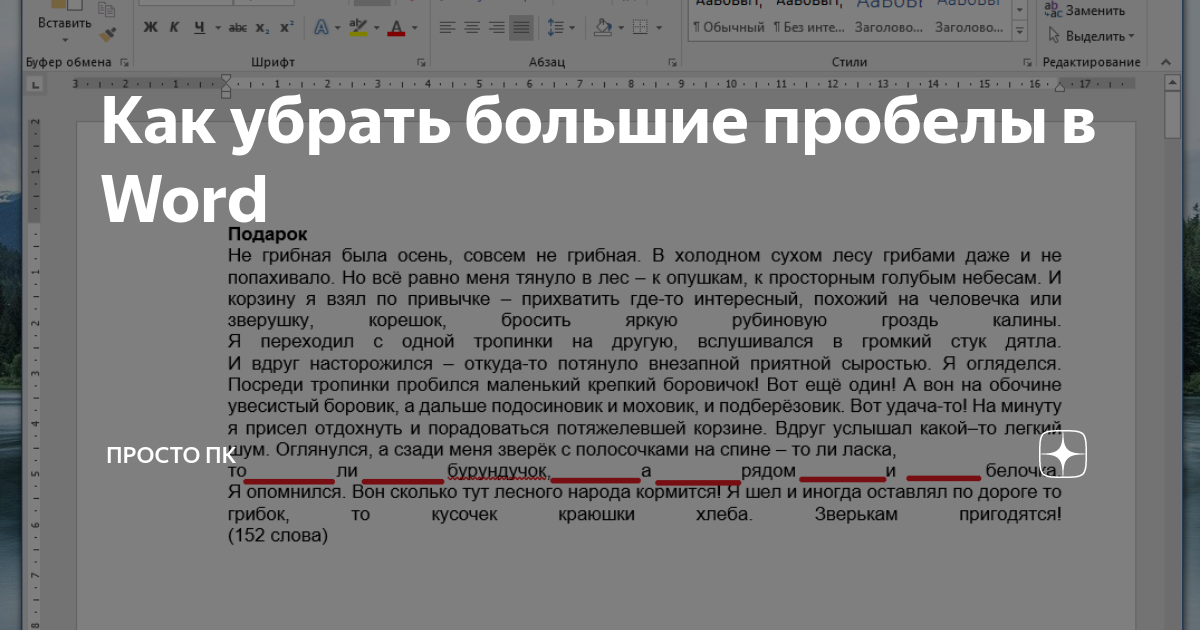Click the Шрифт group label
The image size is (1200, 630).
(273, 62)
